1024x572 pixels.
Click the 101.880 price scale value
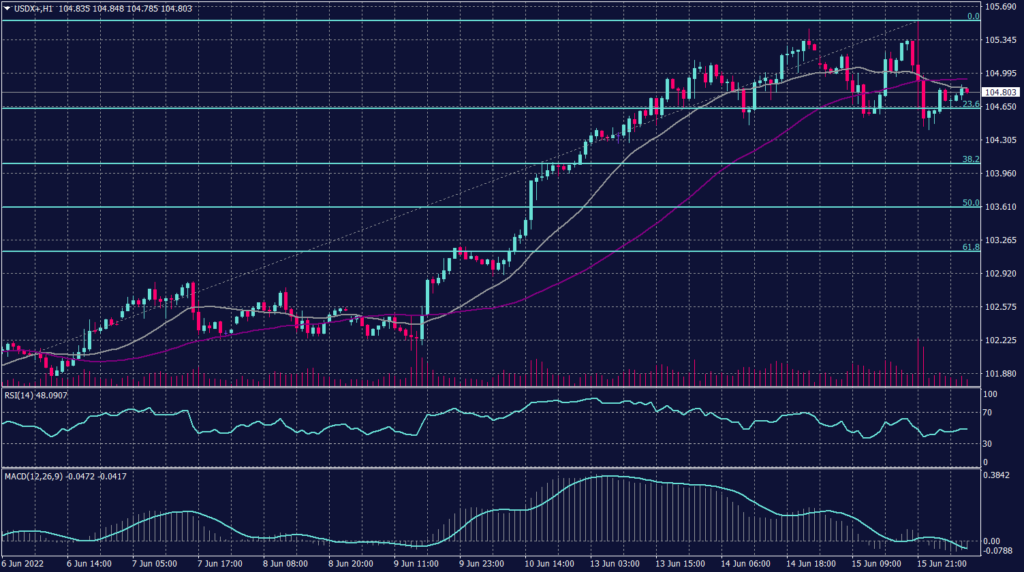(x=1002, y=375)
